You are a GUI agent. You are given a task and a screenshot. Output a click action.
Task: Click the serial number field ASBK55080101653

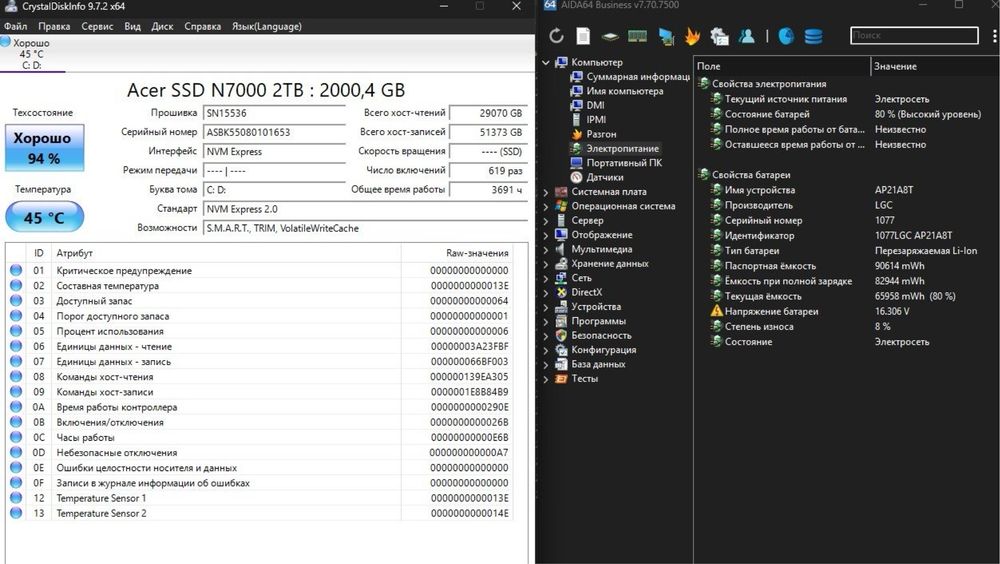[274, 132]
